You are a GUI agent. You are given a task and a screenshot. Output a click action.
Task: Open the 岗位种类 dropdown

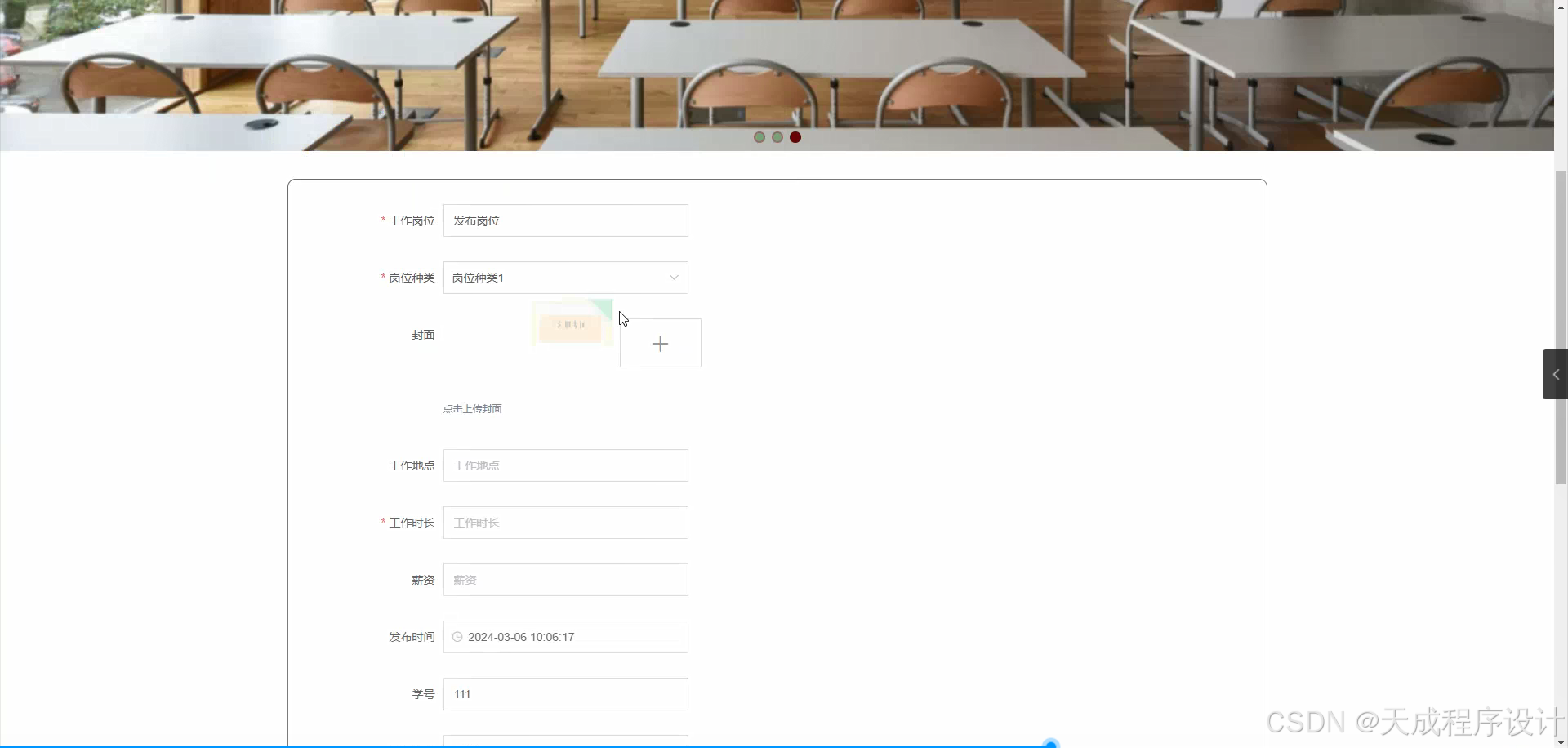[565, 278]
